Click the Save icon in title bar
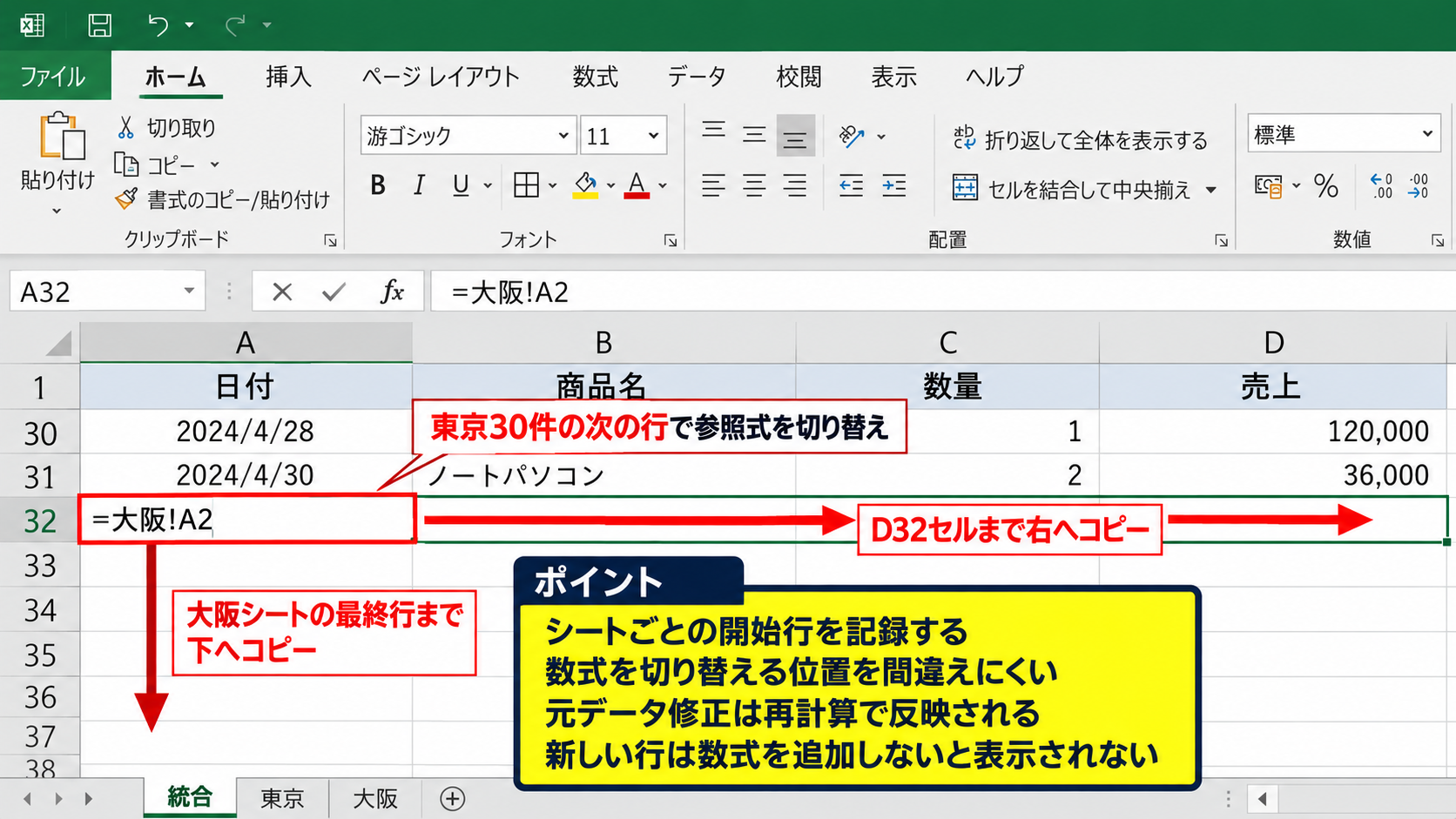Image resolution: width=1456 pixels, height=819 pixels. (100, 25)
